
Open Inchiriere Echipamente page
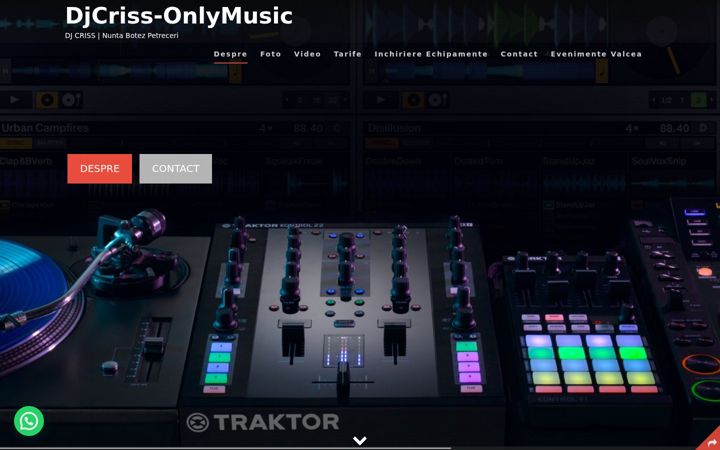431,54
